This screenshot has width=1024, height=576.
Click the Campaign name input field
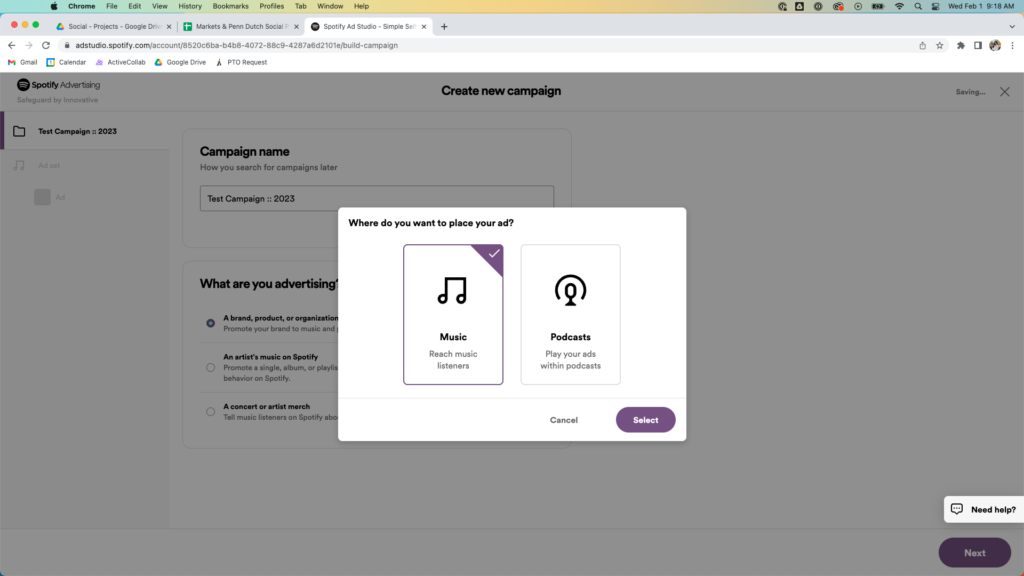[377, 199]
